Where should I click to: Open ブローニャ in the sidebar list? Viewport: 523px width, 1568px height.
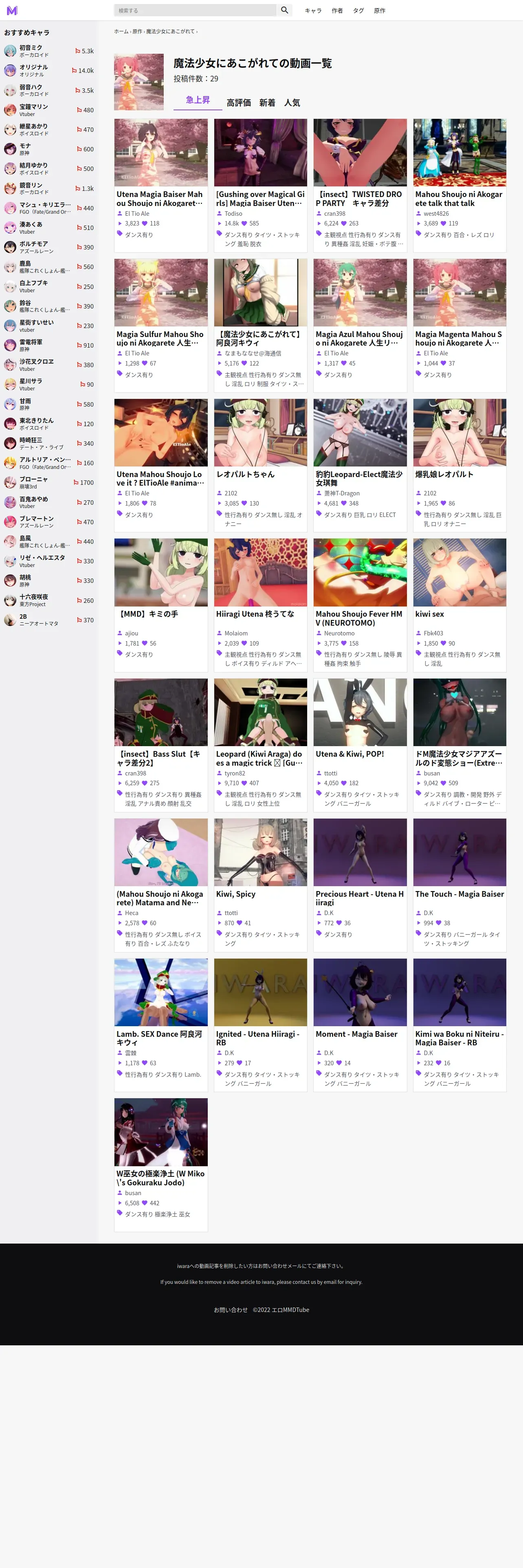pyautogui.click(x=49, y=483)
